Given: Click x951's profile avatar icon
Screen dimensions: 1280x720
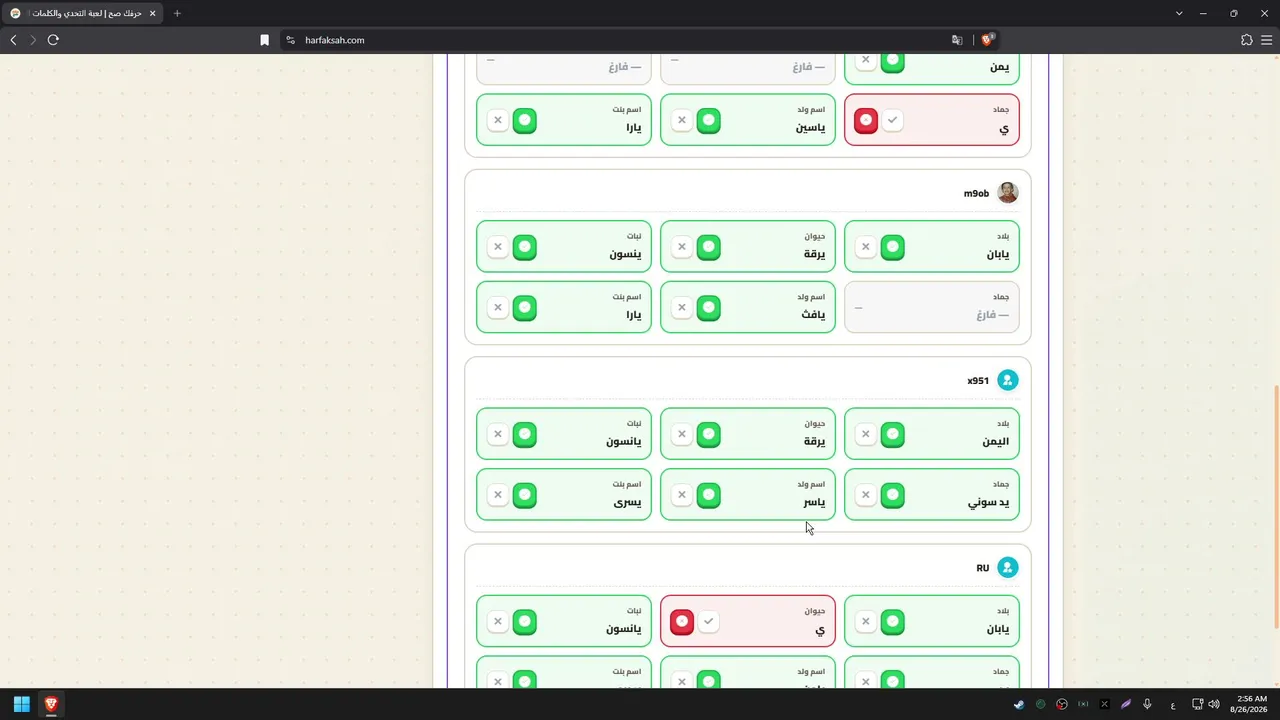Looking at the screenshot, I should [x=1008, y=380].
